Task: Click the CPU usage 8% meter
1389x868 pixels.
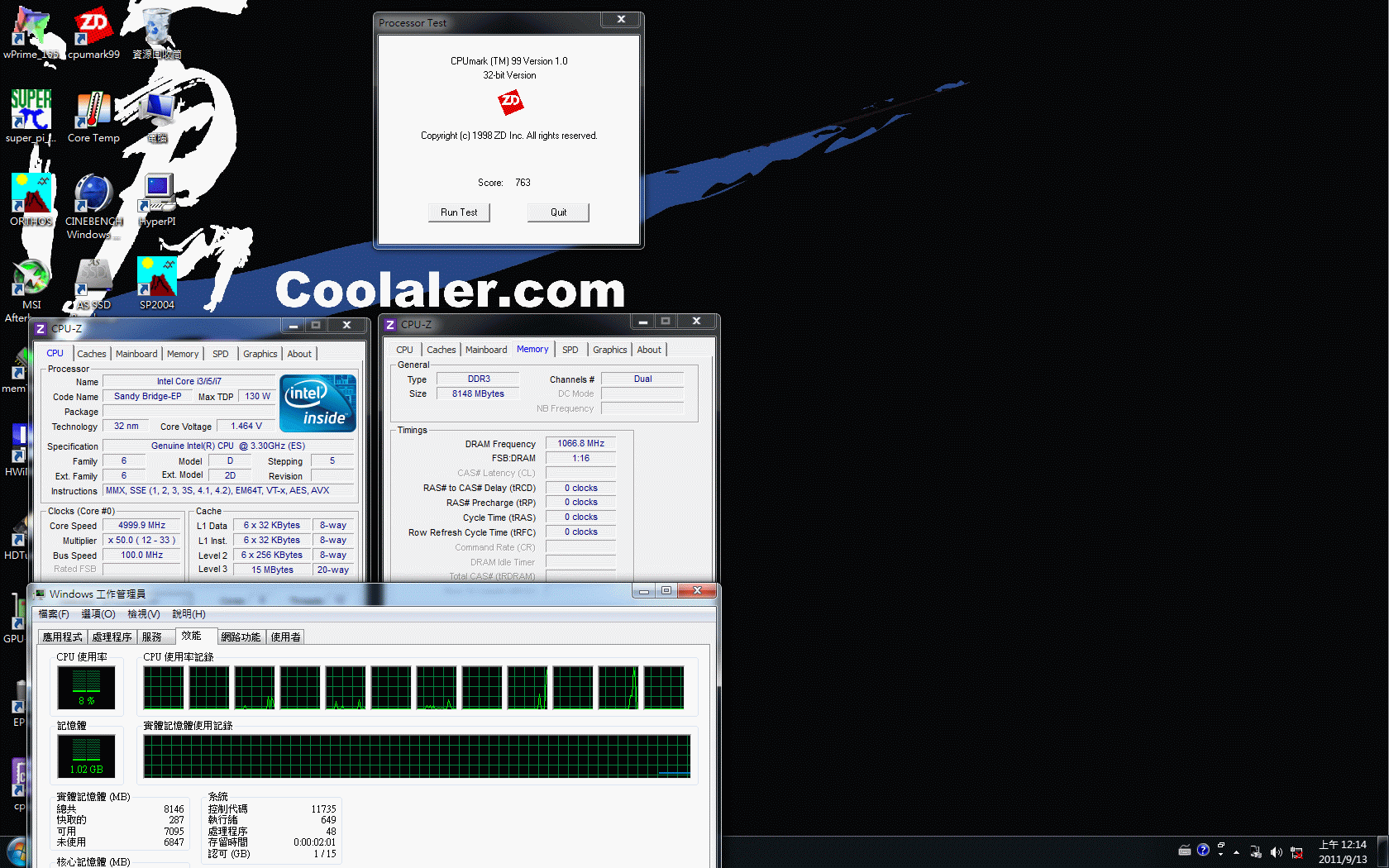Action: (x=86, y=688)
